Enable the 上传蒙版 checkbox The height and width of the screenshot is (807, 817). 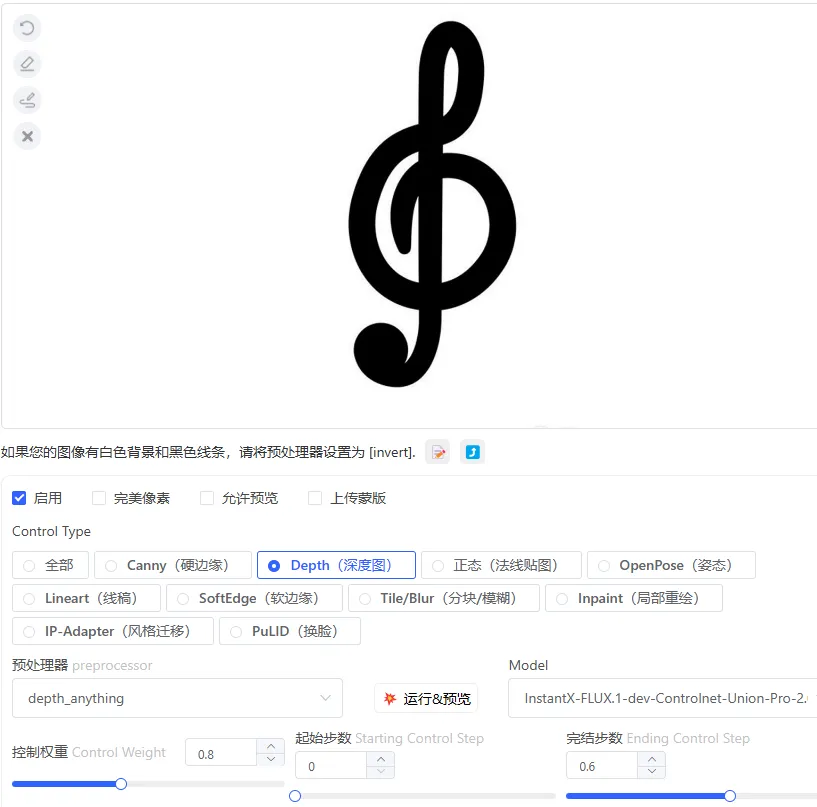[314, 497]
